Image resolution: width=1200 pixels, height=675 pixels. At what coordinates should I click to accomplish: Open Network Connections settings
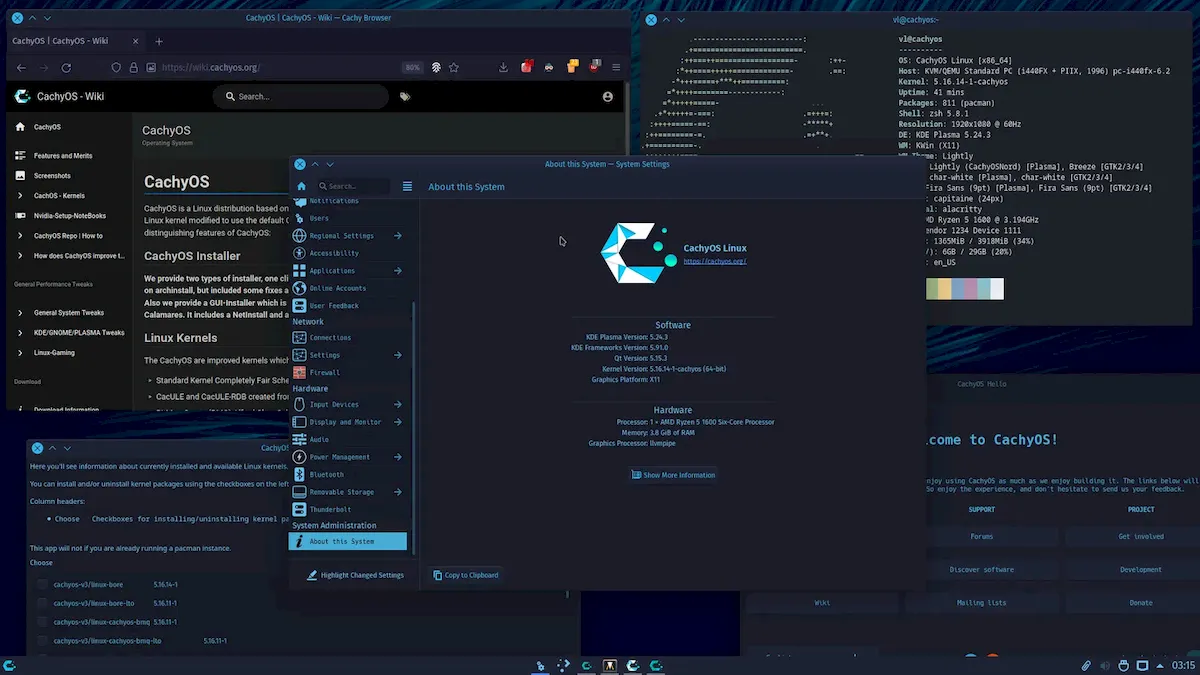point(350,337)
